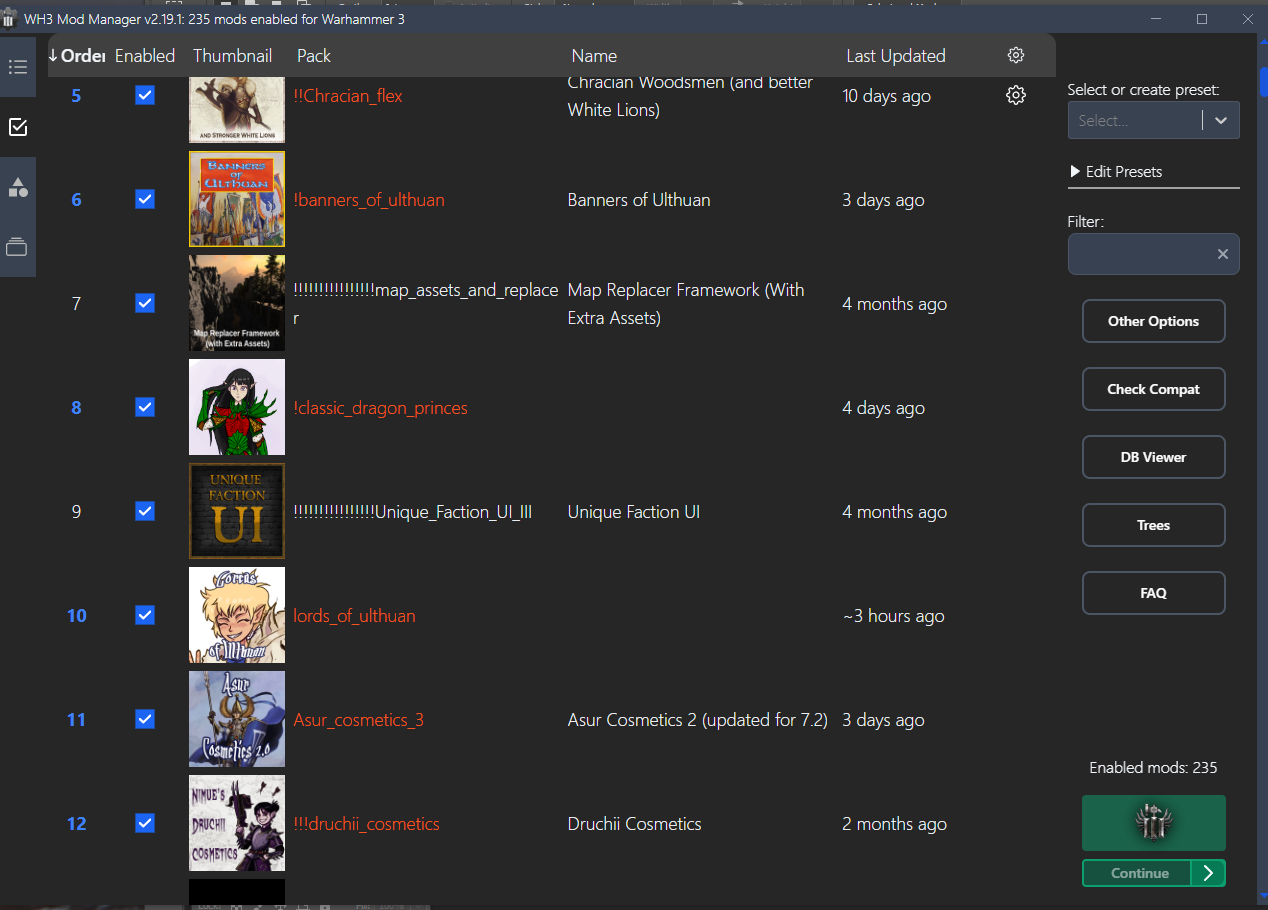
Task: Click the 'Enabled mods: 235' label
Action: click(1153, 768)
